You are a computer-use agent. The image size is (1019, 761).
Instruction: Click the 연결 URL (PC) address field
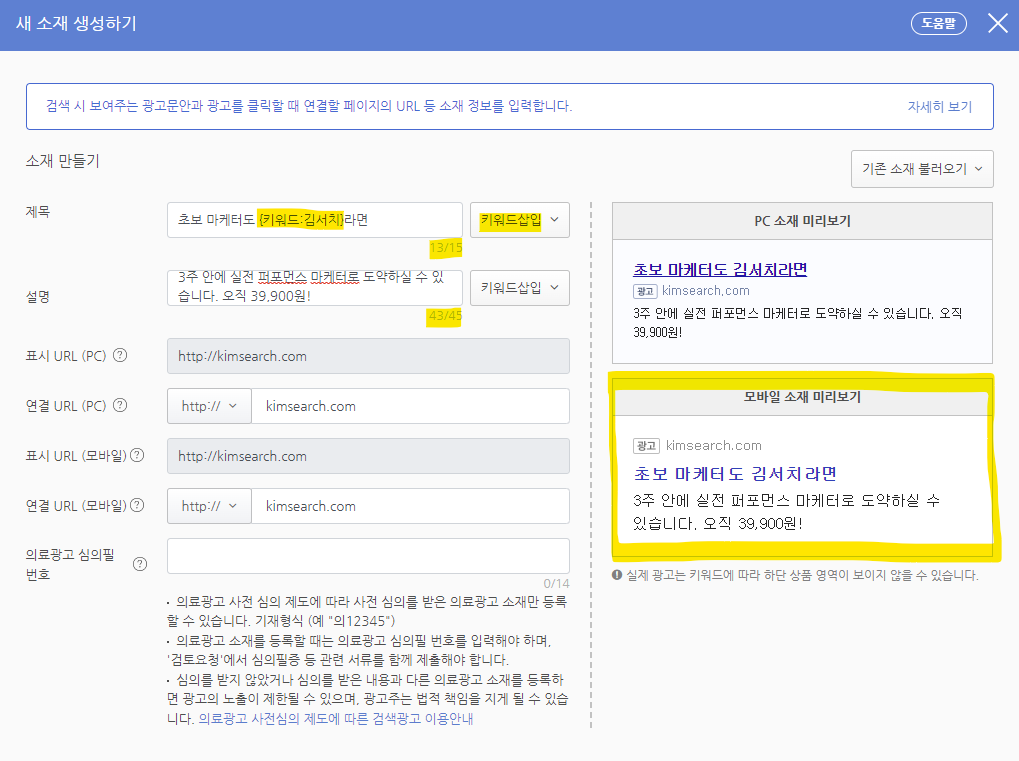point(410,406)
